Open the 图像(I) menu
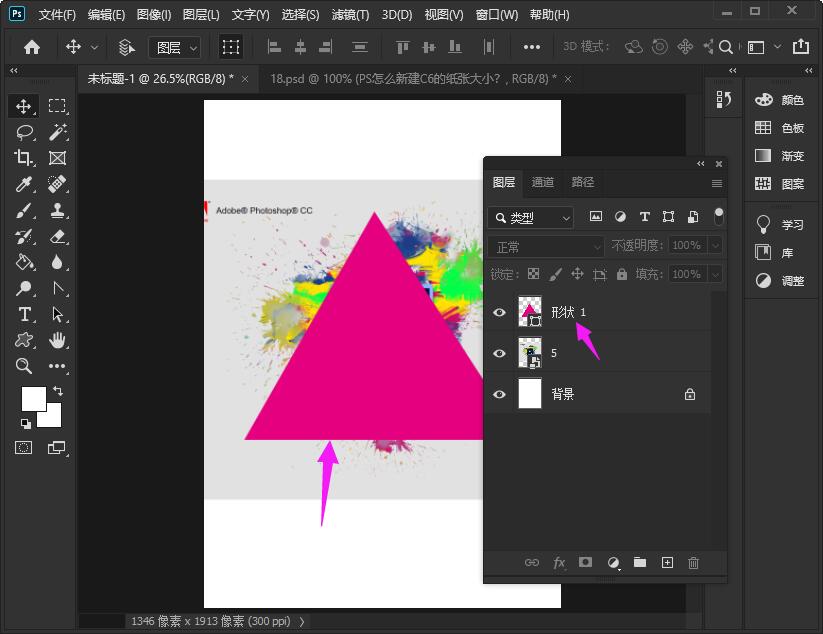 coord(154,15)
